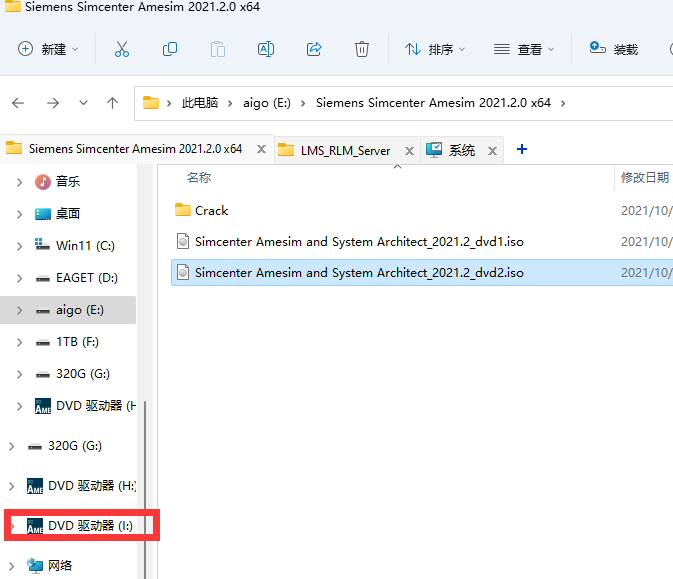Select Win11 (C:) drive in sidebar
This screenshot has height=579, width=673.
click(85, 246)
